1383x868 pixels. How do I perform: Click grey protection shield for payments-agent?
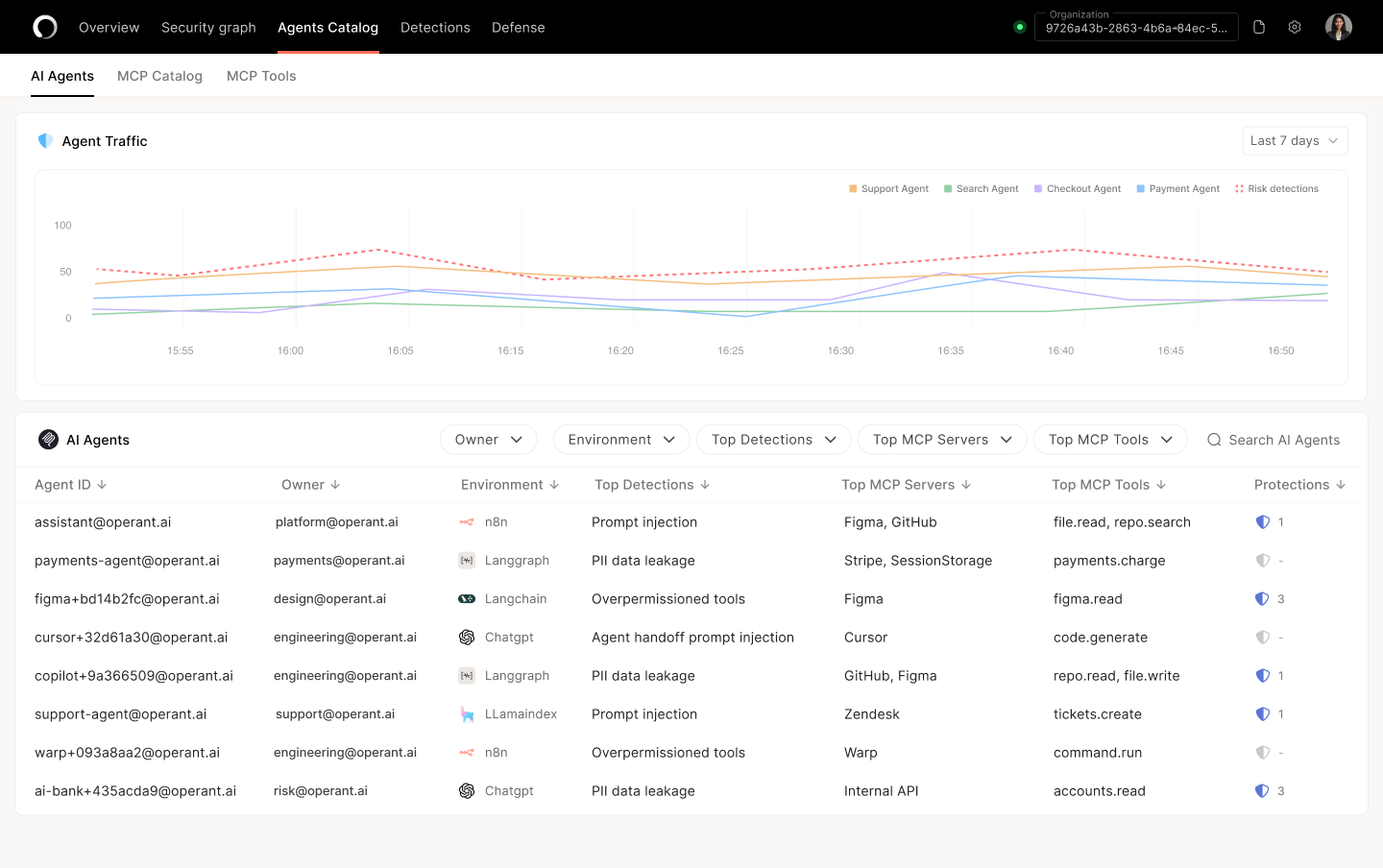click(1263, 561)
